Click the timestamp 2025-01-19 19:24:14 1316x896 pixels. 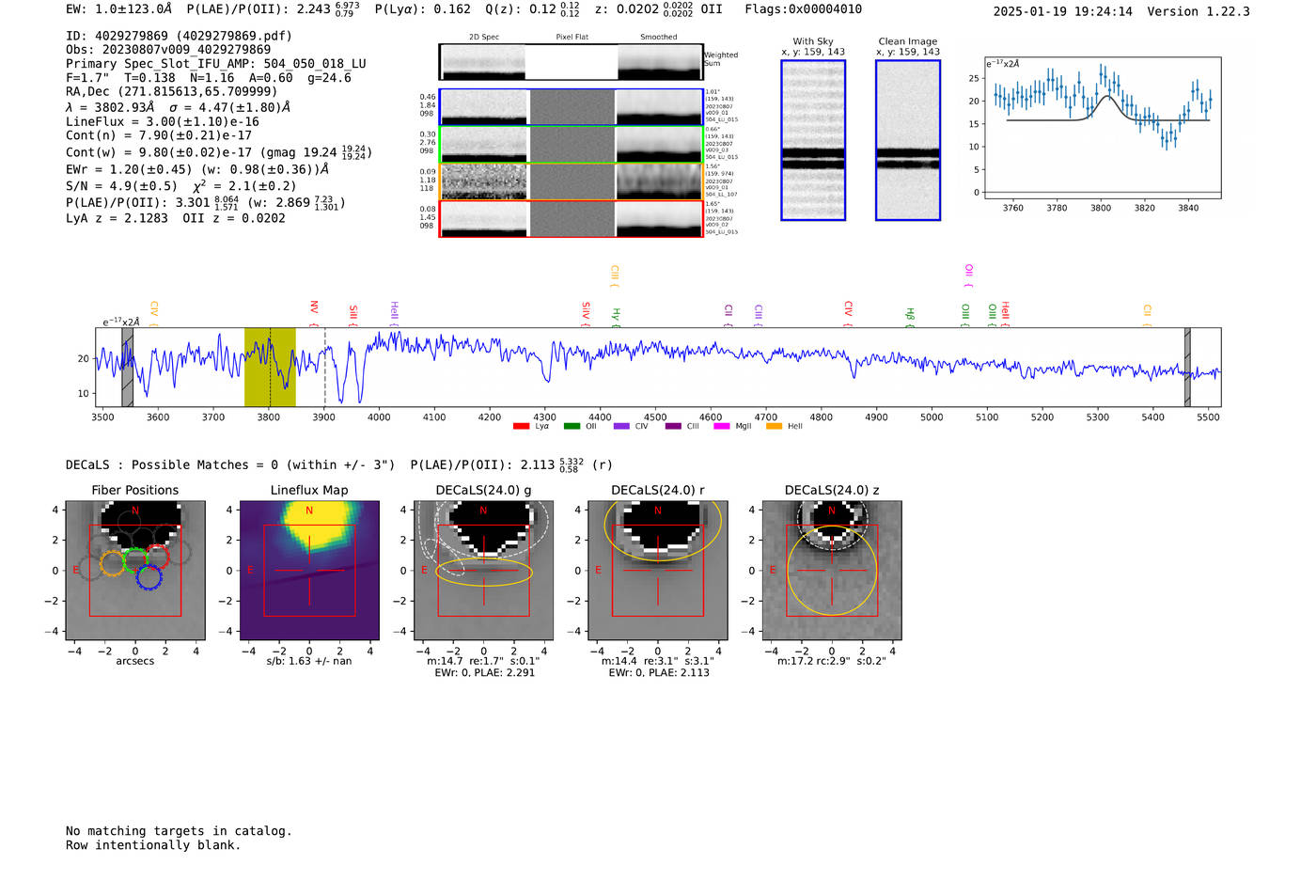point(1063,11)
